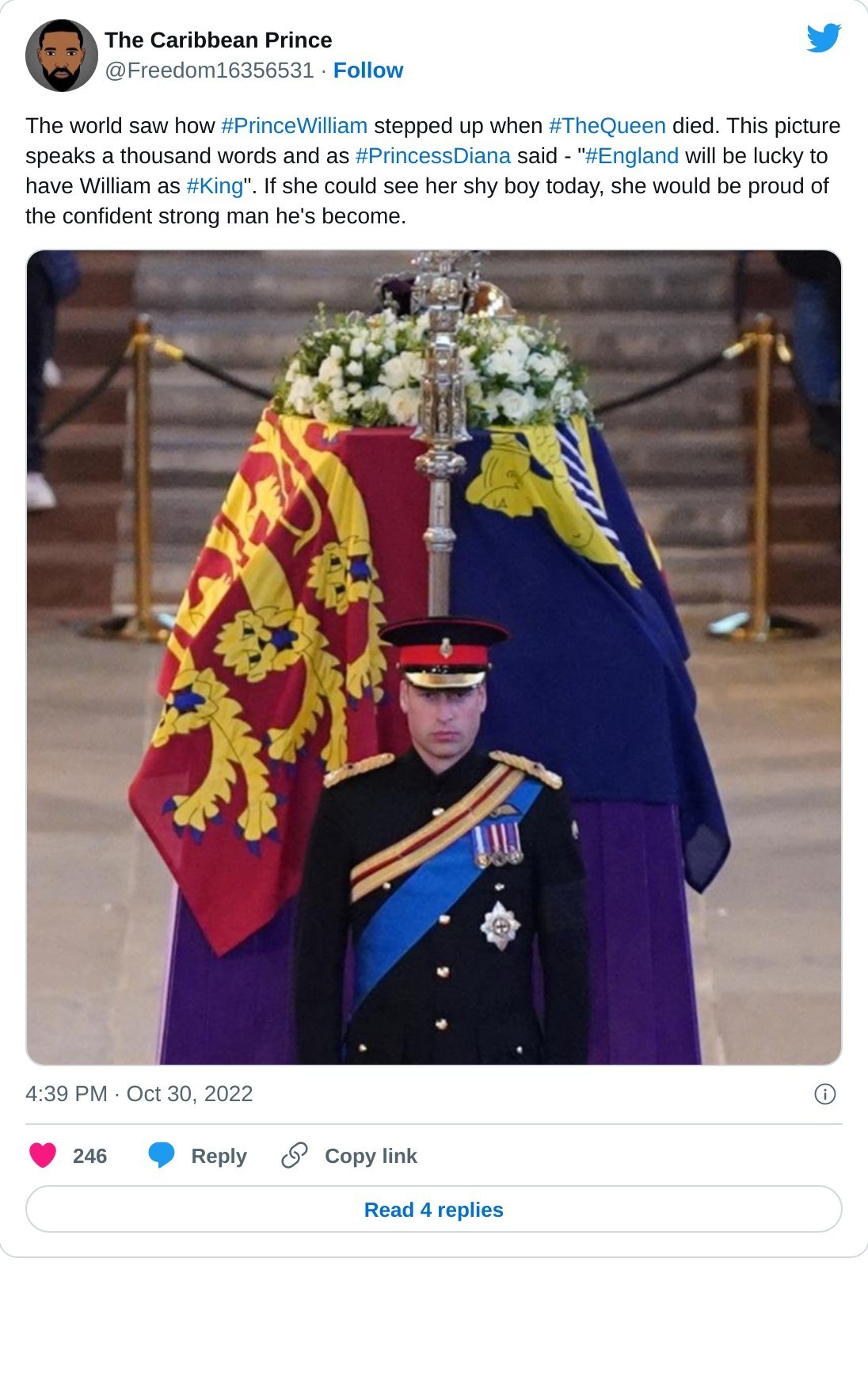The height and width of the screenshot is (1380, 868).
Task: Click the @Freedom16356531 handle
Action: point(210,71)
